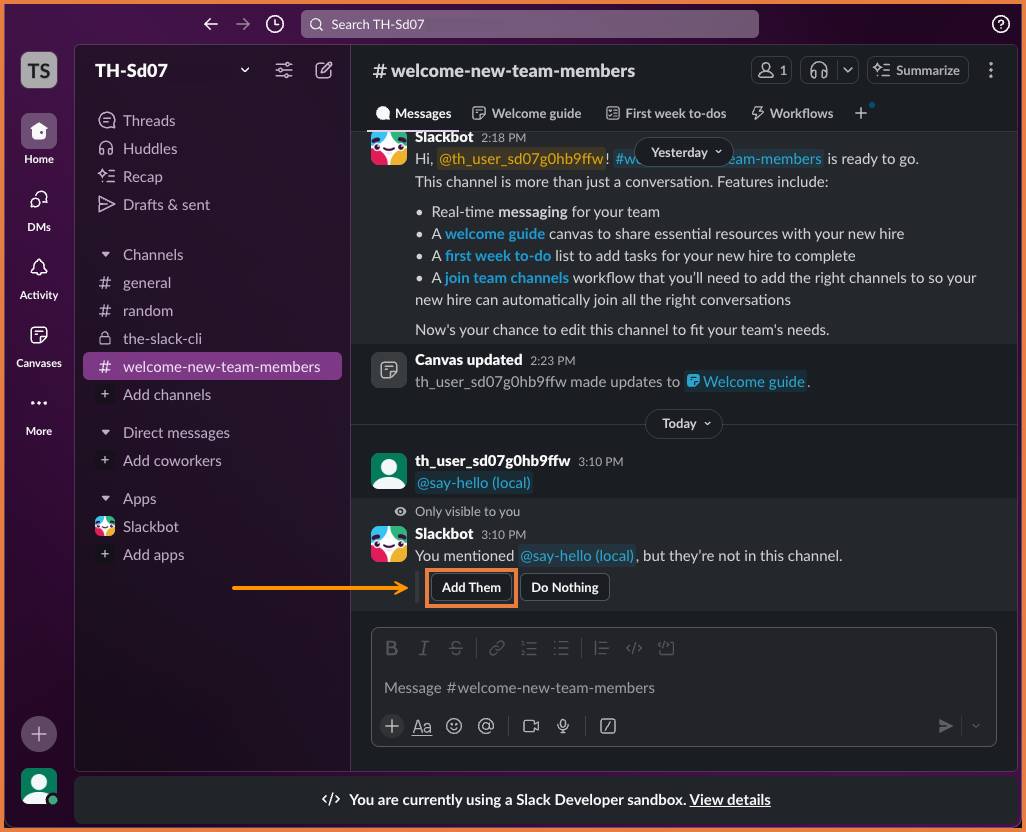This screenshot has width=1026, height=832.
Task: View channel members count icon
Action: [x=772, y=71]
